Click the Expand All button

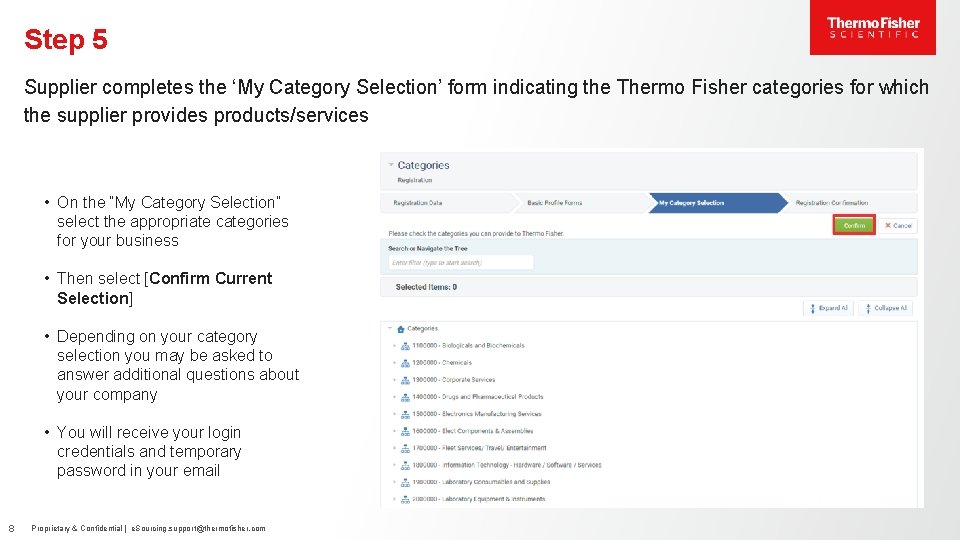[x=830, y=308]
